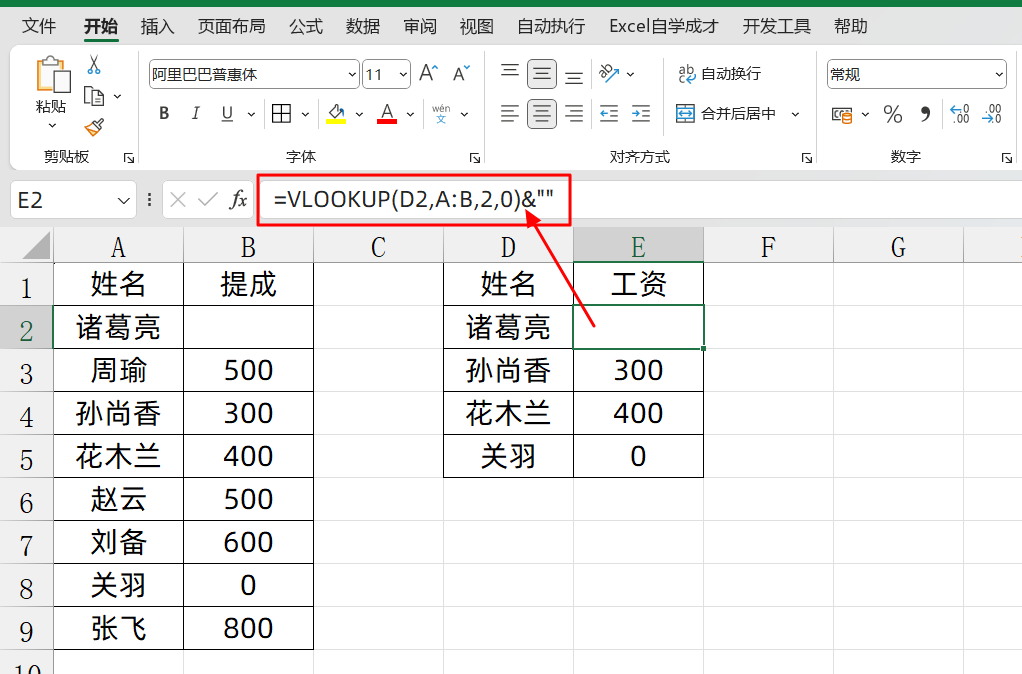Align text to top

[510, 70]
